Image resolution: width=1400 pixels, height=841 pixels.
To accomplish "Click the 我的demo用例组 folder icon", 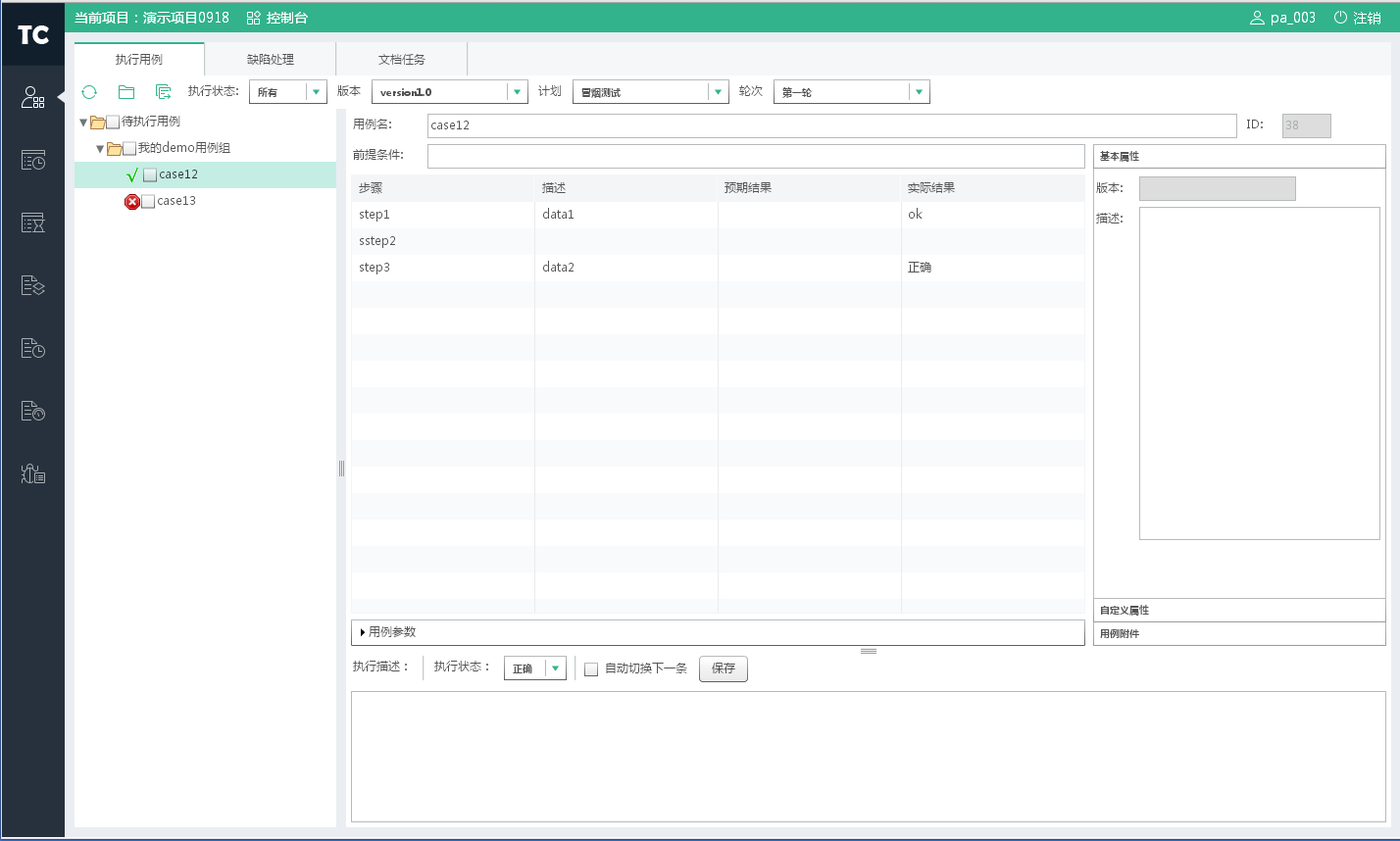I will tap(114, 149).
